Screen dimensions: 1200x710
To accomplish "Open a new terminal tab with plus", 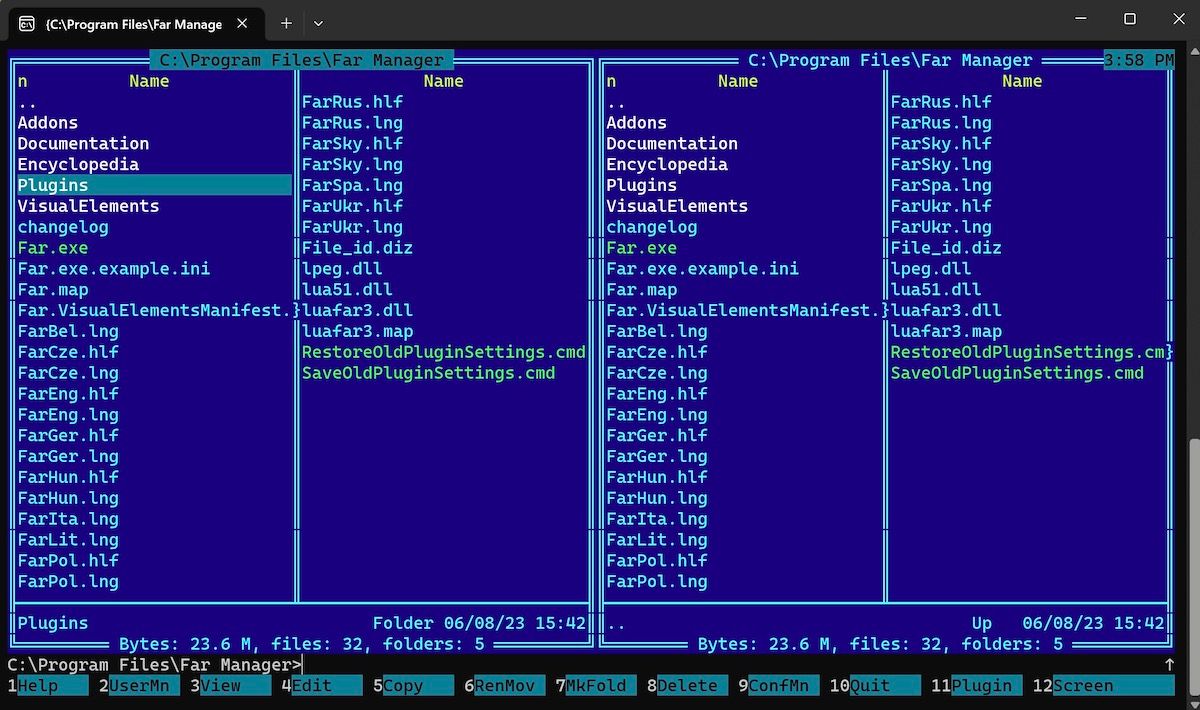I will click(286, 23).
